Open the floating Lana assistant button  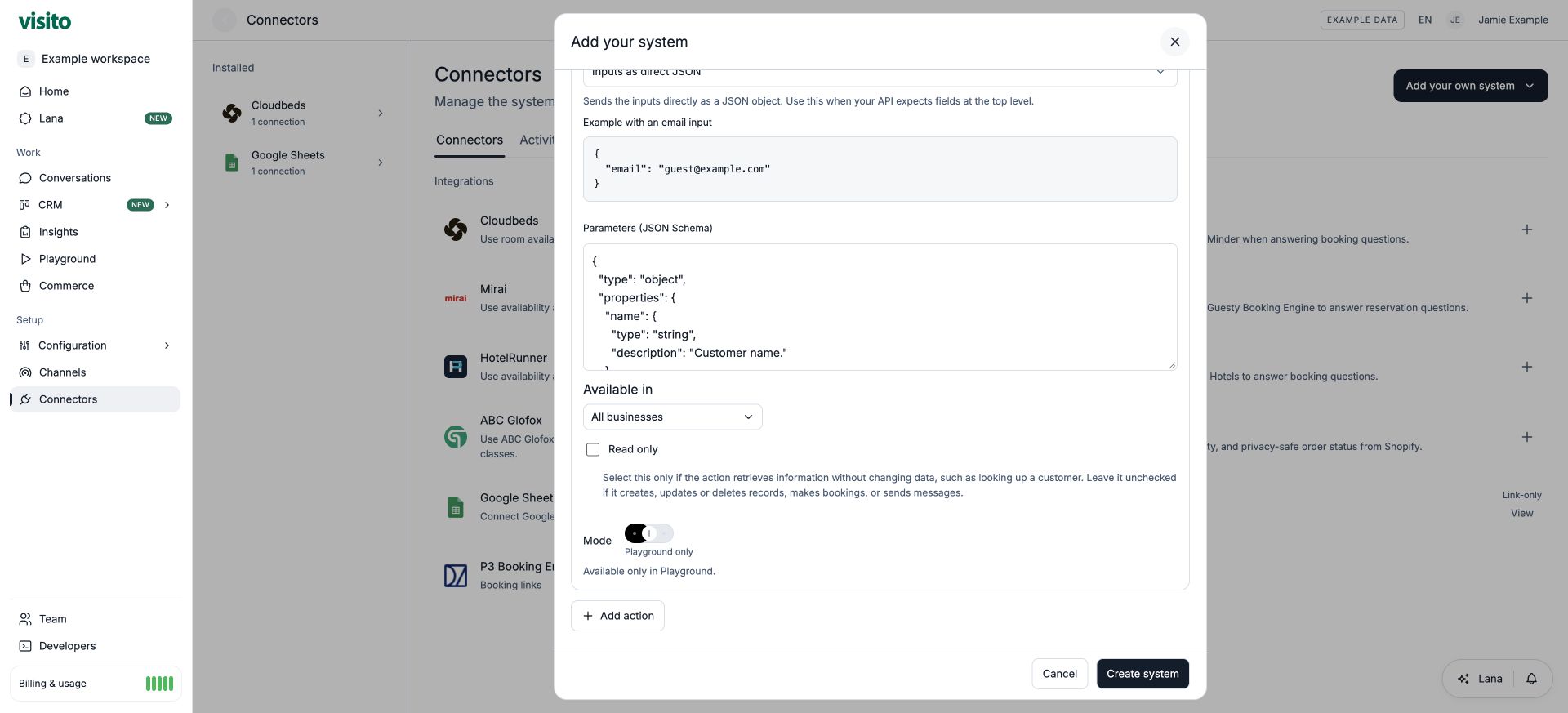[1480, 679]
